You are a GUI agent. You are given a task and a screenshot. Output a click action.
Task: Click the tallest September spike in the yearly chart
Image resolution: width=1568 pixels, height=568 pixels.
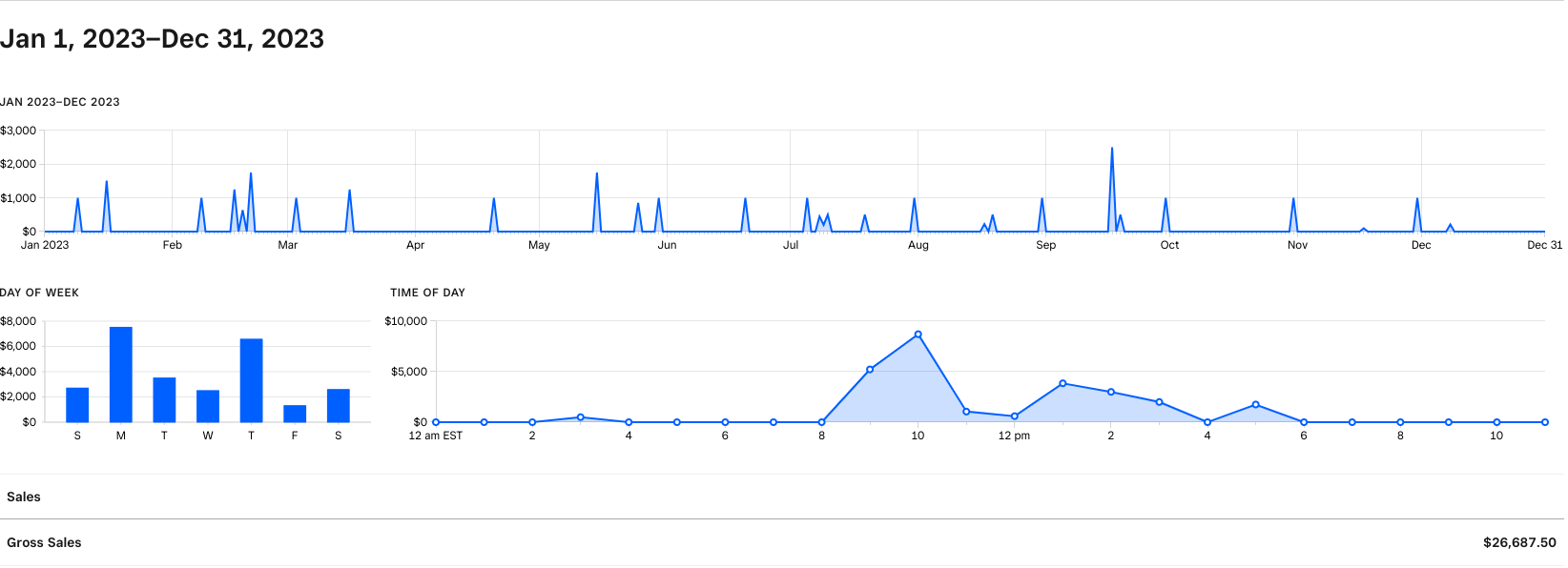click(1112, 150)
